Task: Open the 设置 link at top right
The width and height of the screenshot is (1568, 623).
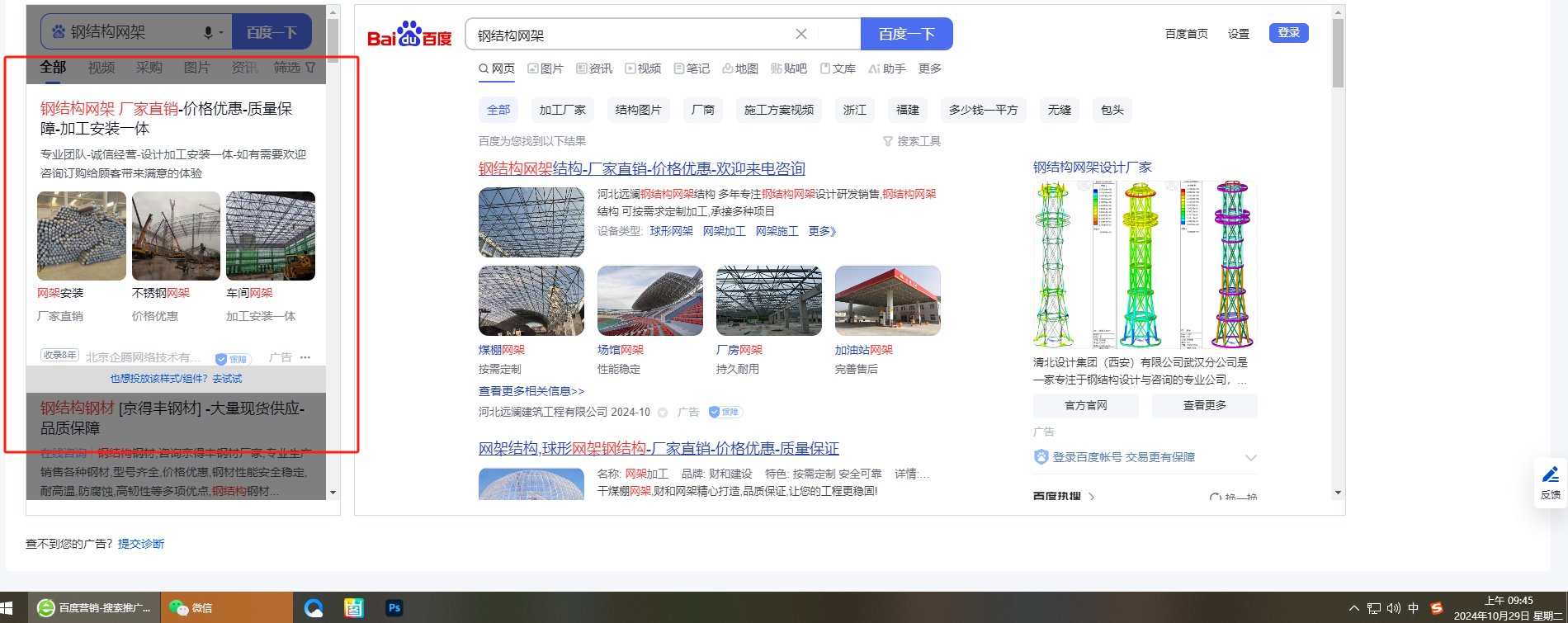Action: point(1239,34)
